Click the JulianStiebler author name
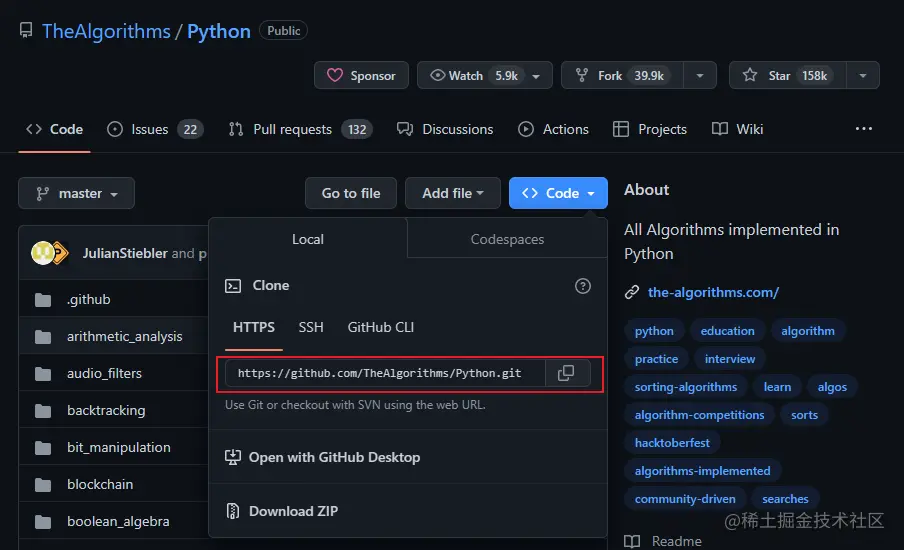The width and height of the screenshot is (904, 550). coord(125,253)
